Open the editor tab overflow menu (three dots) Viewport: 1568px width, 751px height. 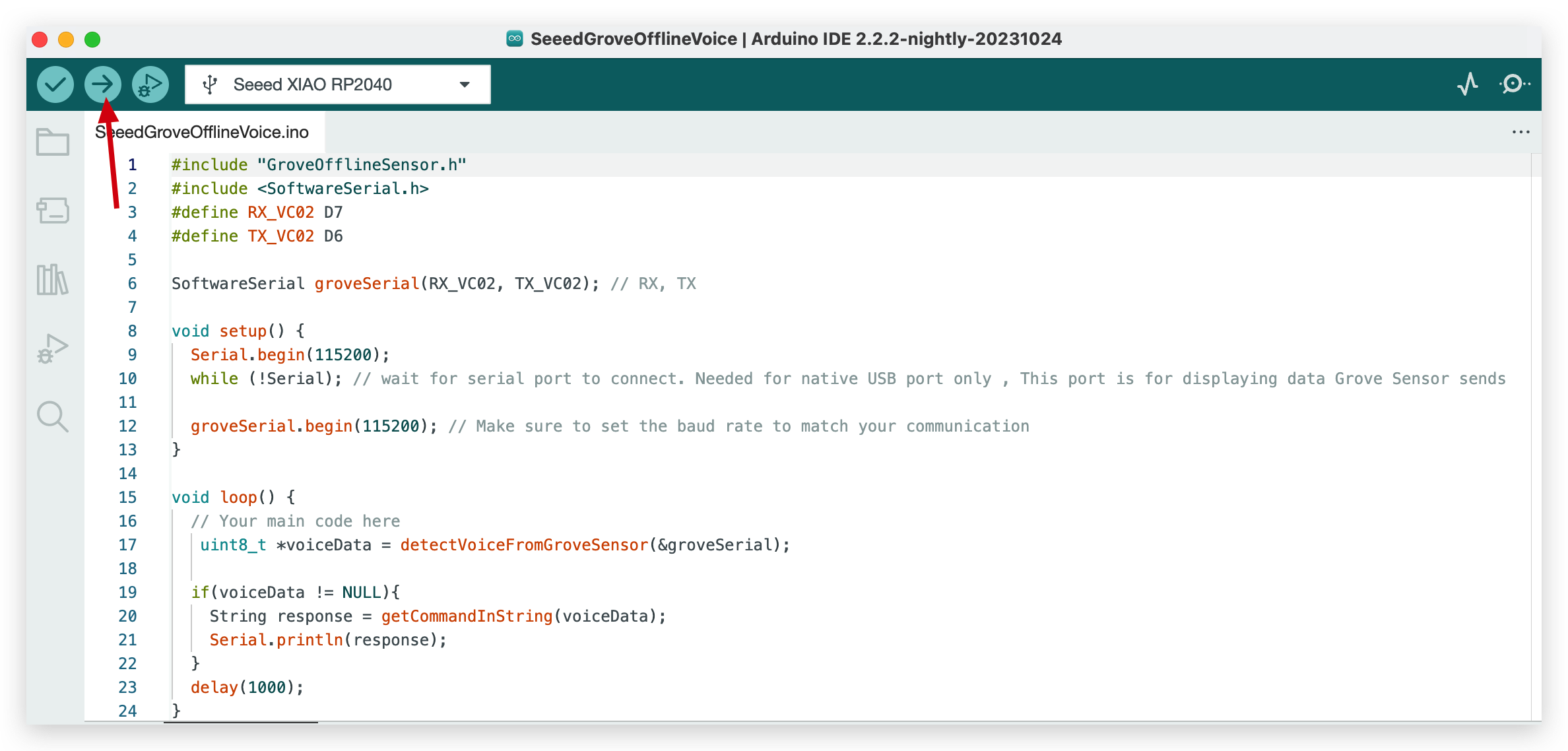tap(1521, 132)
